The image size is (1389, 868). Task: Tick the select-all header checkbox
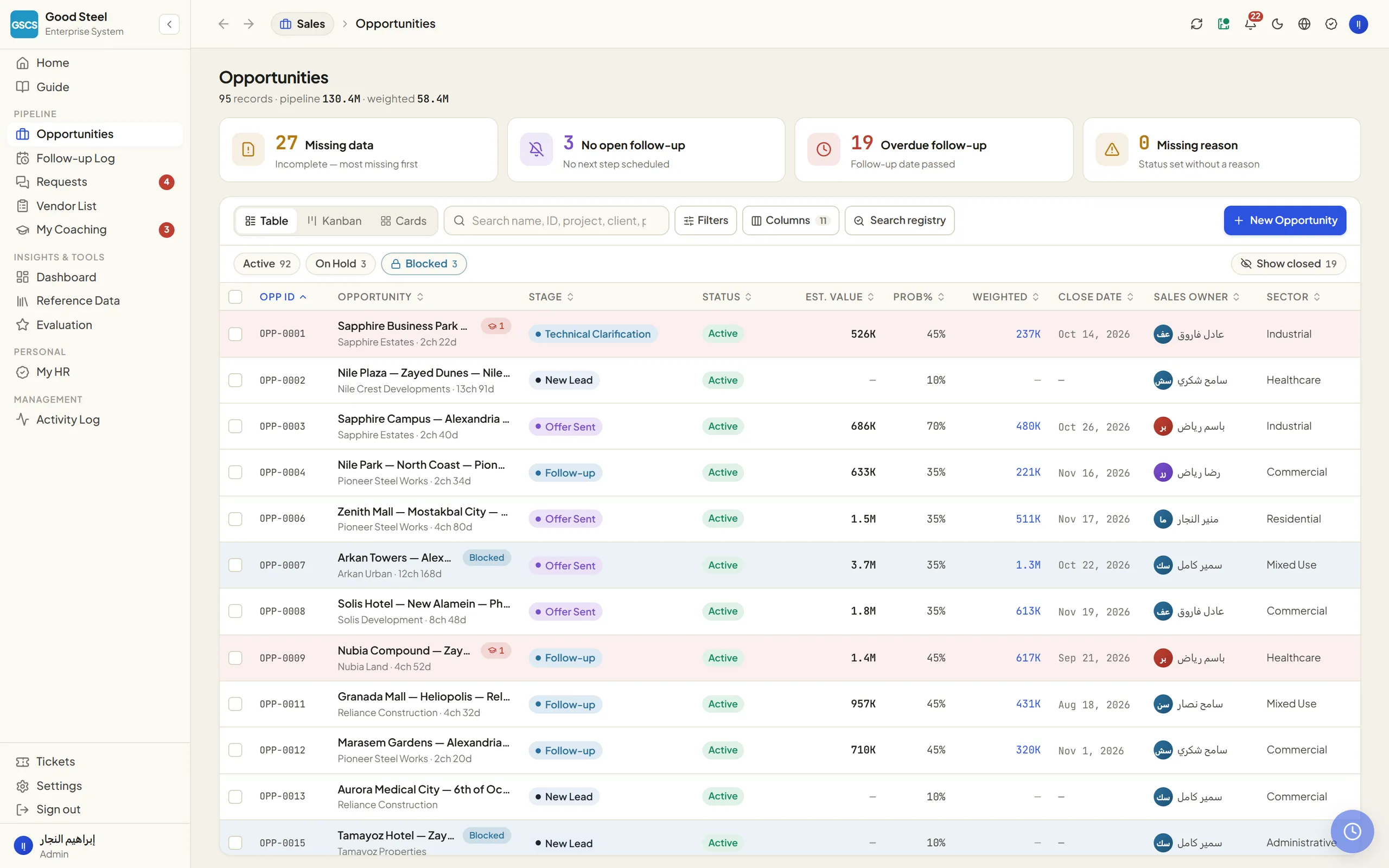[235, 297]
